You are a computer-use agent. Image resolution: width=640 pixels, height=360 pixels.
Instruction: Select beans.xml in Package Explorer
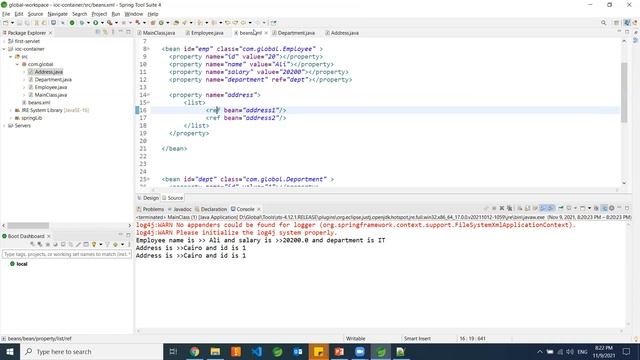39,102
